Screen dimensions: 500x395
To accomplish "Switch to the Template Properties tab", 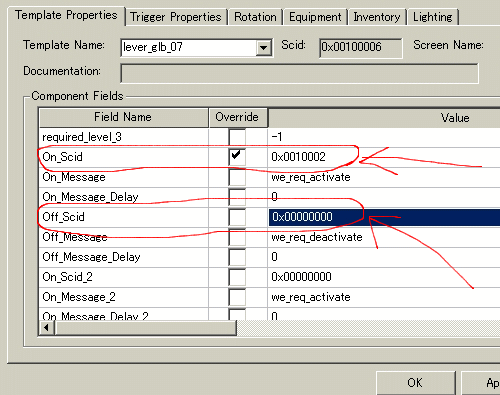I will pyautogui.click(x=67, y=16).
